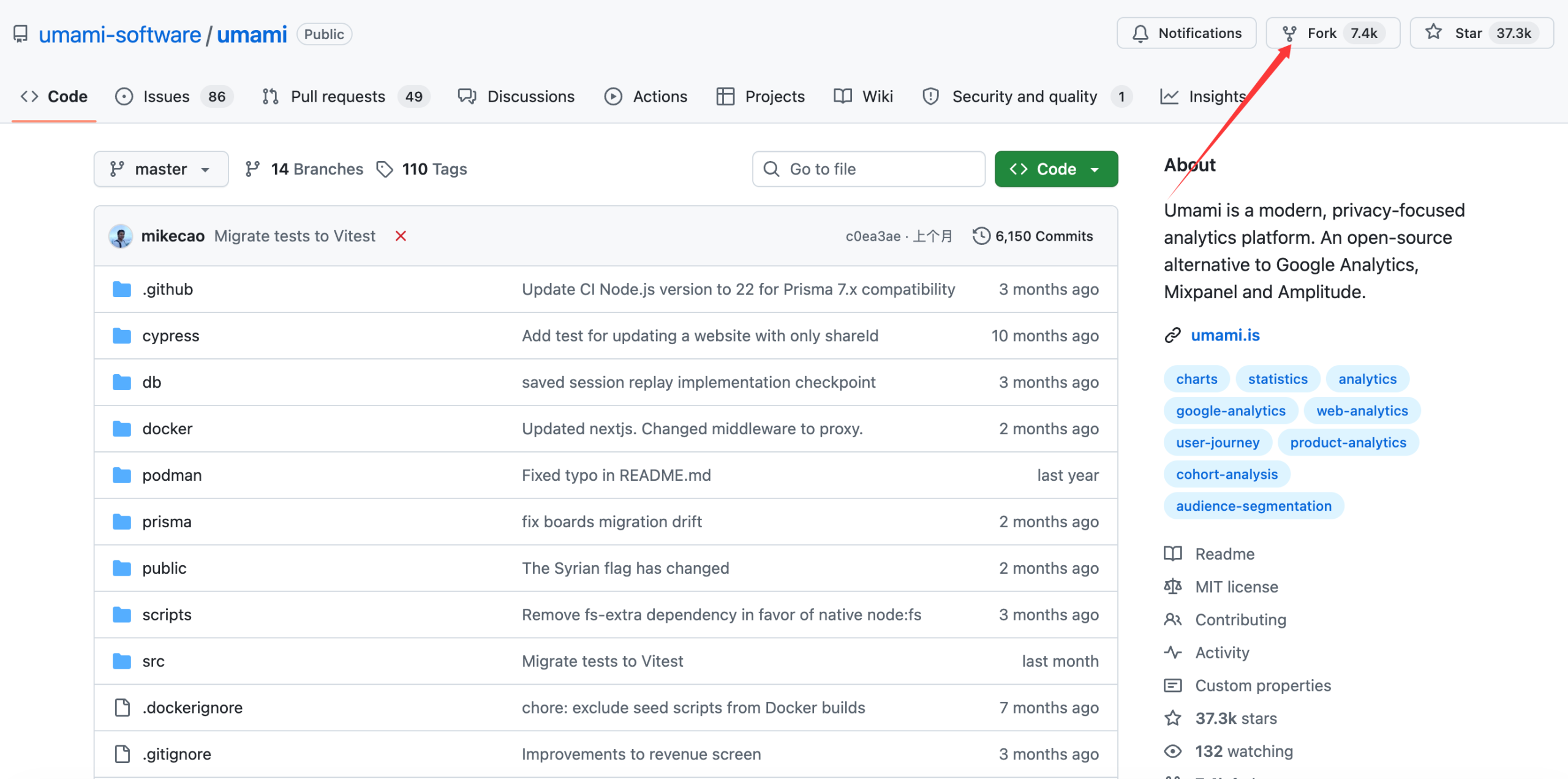Open the Issues tab

pos(174,97)
